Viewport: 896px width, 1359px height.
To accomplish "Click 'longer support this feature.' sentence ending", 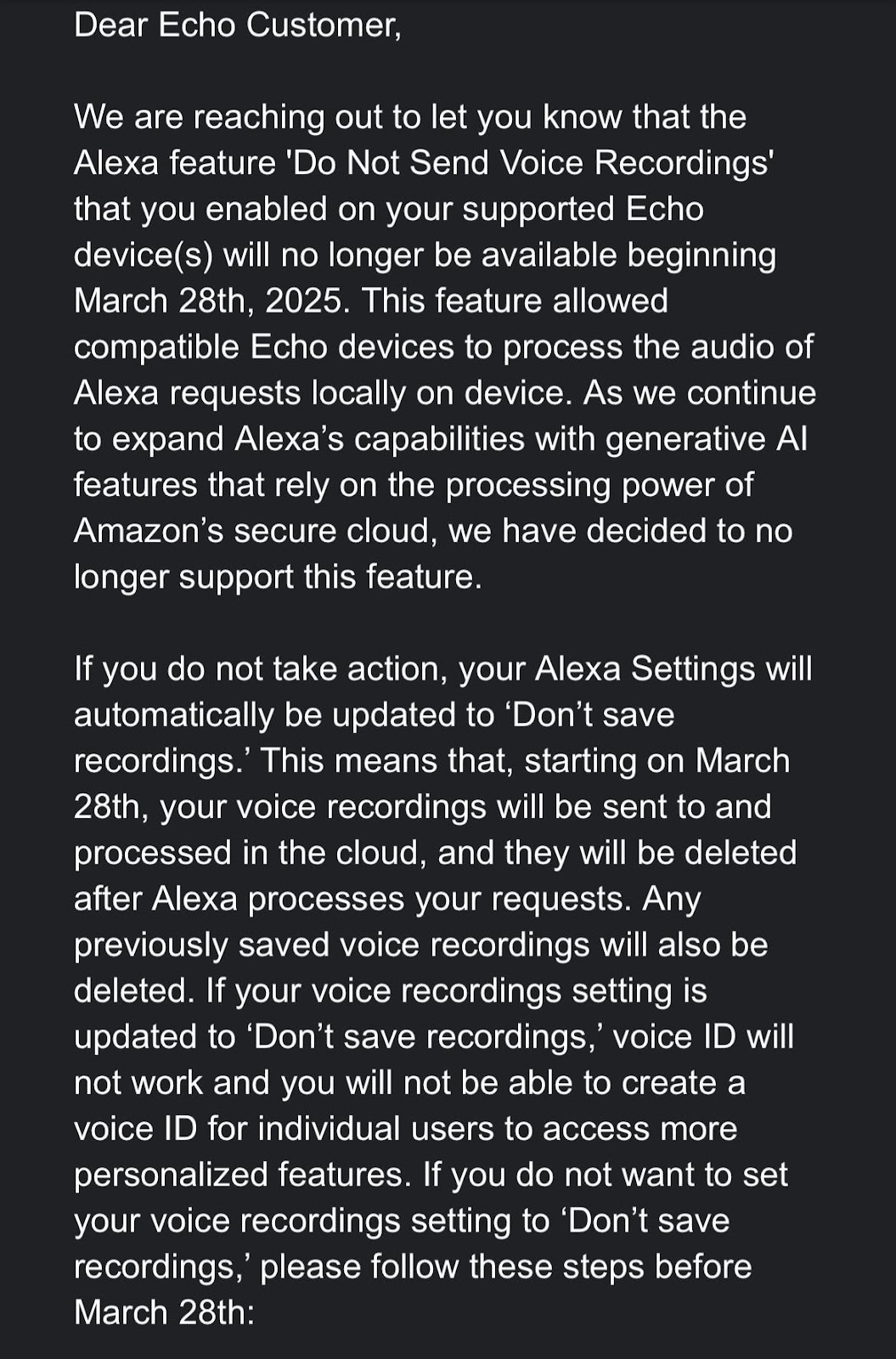I will 278,576.
